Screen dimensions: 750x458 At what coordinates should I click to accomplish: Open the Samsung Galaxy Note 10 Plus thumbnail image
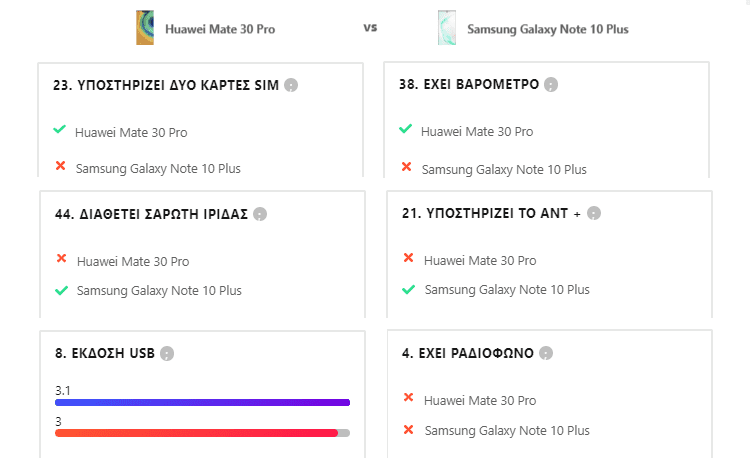(x=447, y=28)
